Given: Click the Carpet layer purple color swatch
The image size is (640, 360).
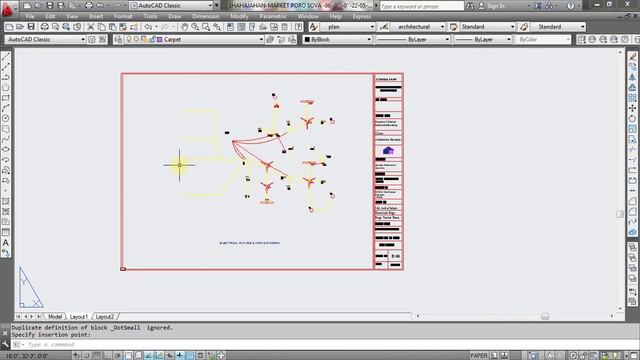Looking at the screenshot, I should click(160, 40).
